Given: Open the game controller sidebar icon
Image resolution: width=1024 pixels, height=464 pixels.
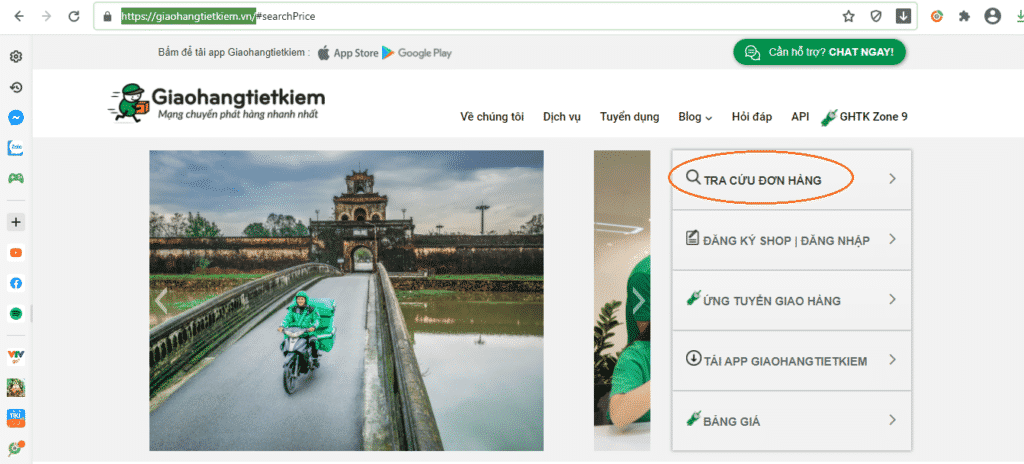Looking at the screenshot, I should point(16,178).
